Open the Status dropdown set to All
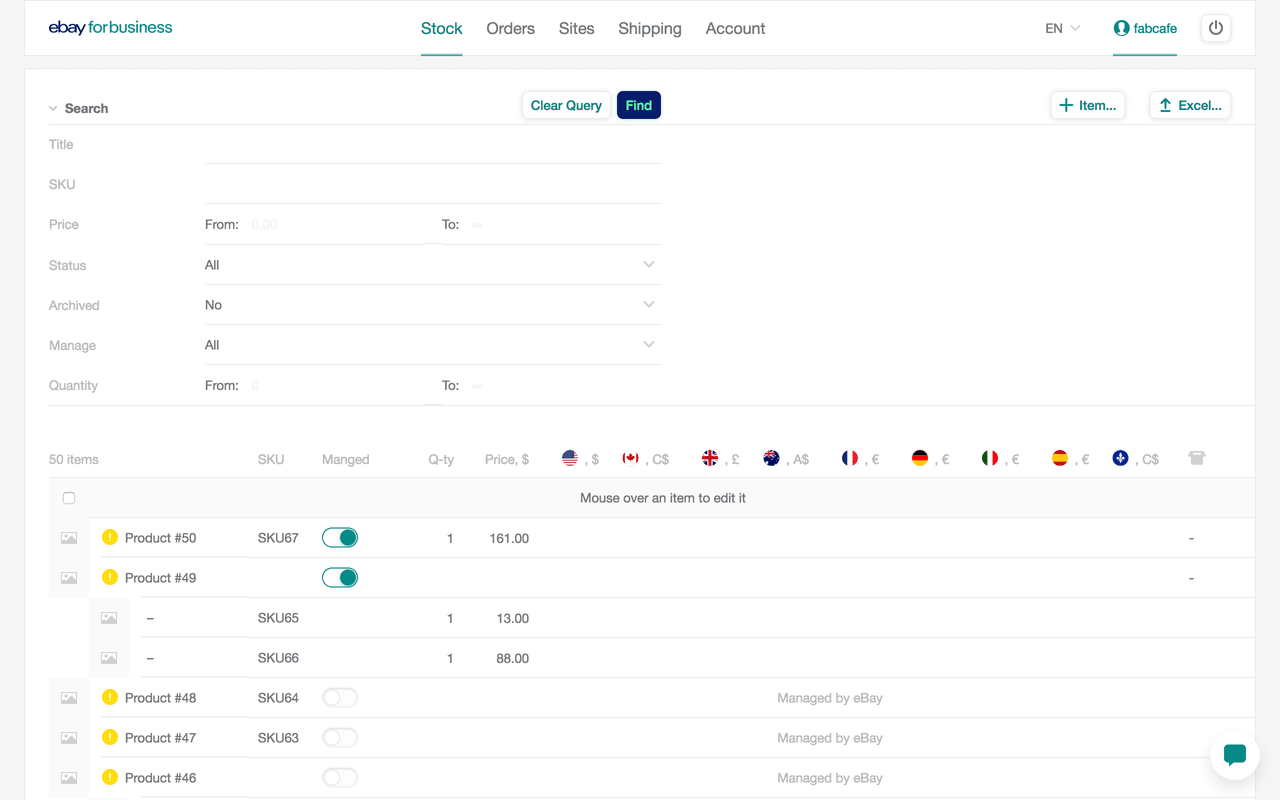 pos(430,264)
